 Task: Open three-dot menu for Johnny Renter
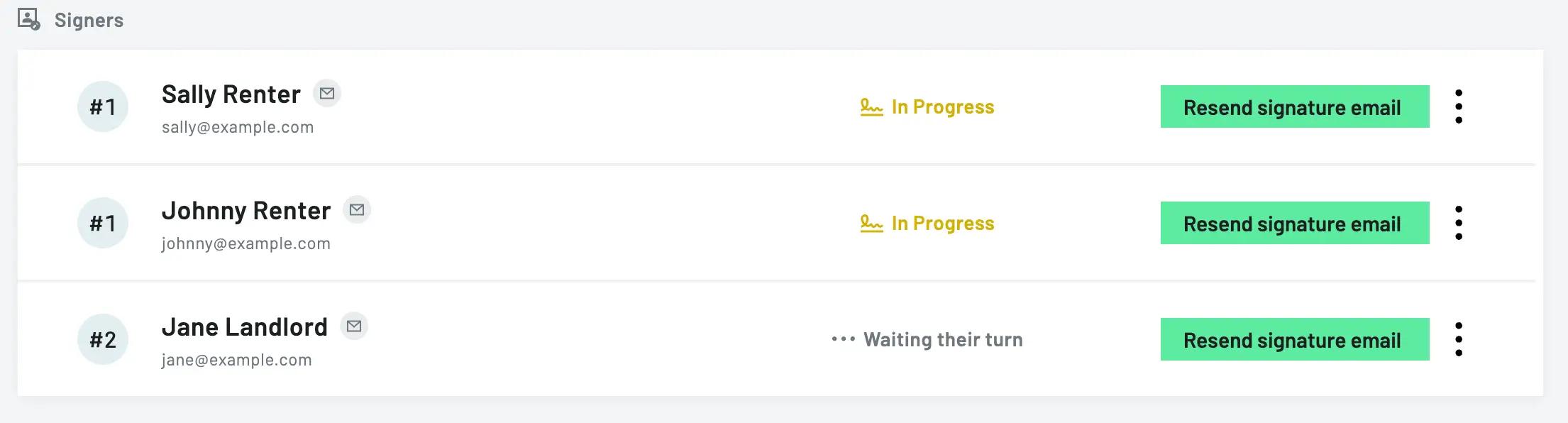click(1459, 223)
